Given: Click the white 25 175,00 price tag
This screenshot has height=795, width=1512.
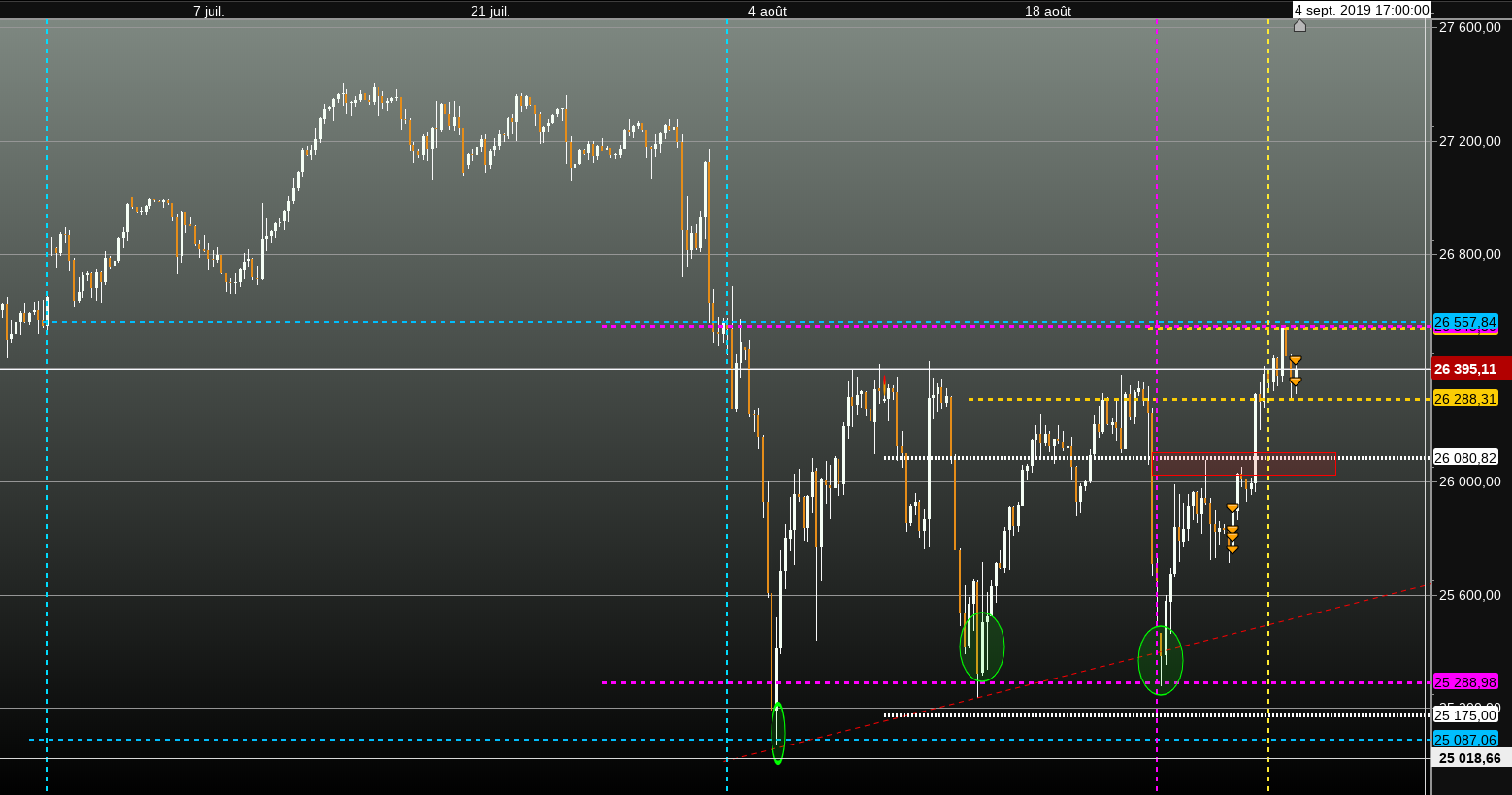Looking at the screenshot, I should click(x=1465, y=715).
